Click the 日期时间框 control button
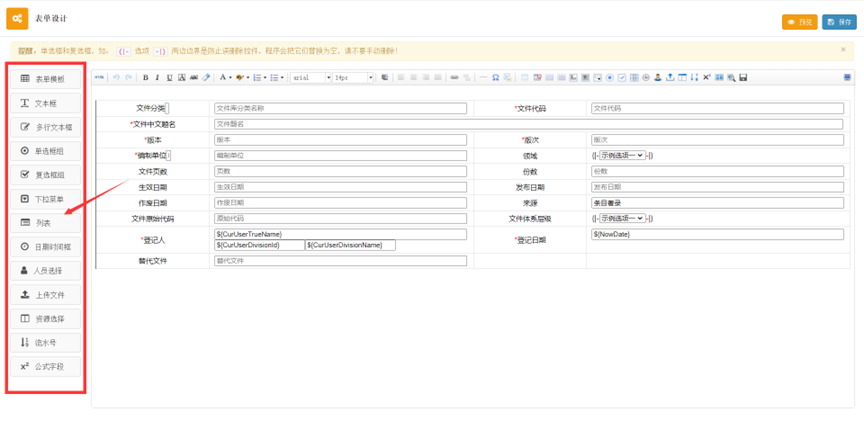Viewport: 864px width, 421px height. click(x=45, y=247)
